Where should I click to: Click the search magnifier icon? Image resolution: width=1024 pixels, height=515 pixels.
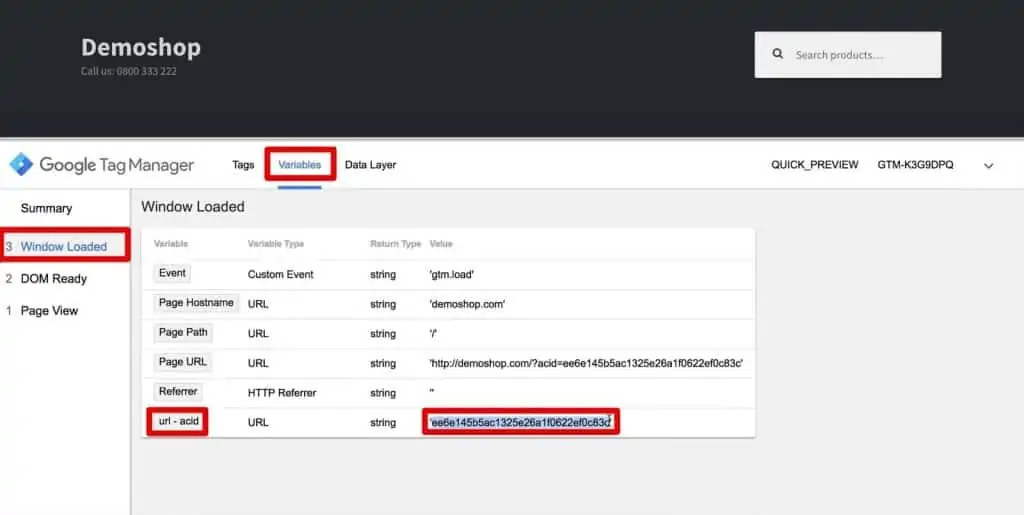777,54
